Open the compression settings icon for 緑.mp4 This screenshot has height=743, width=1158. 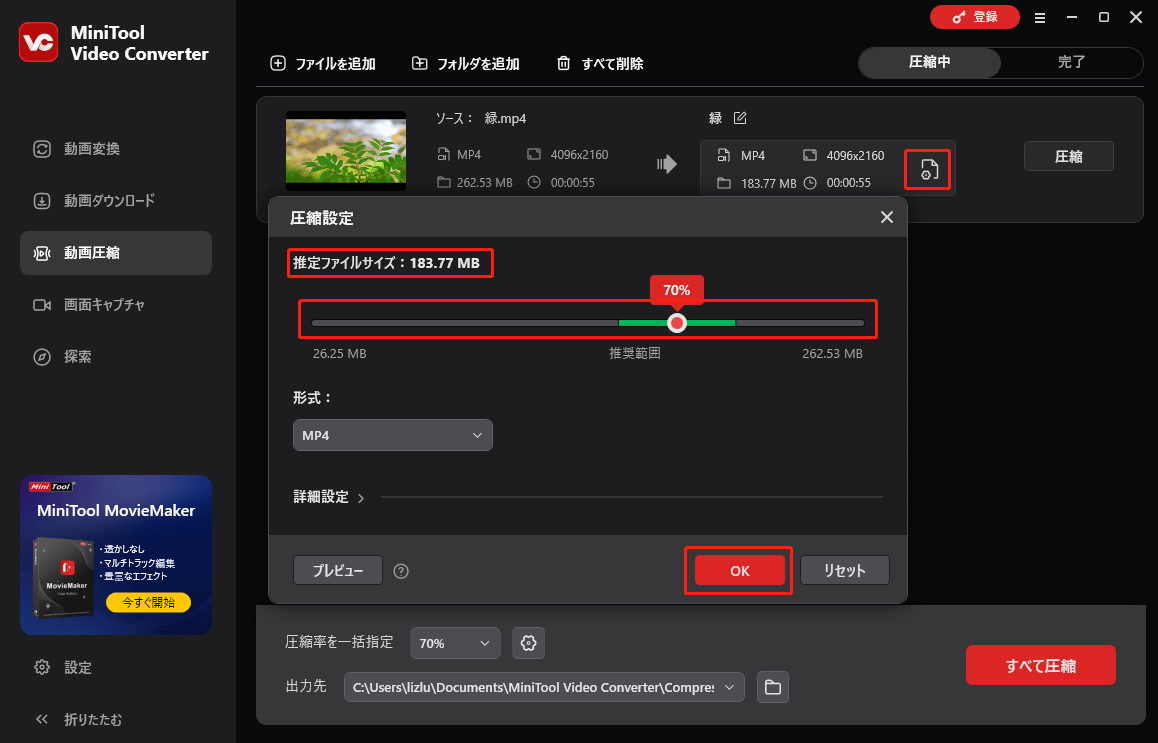(928, 170)
